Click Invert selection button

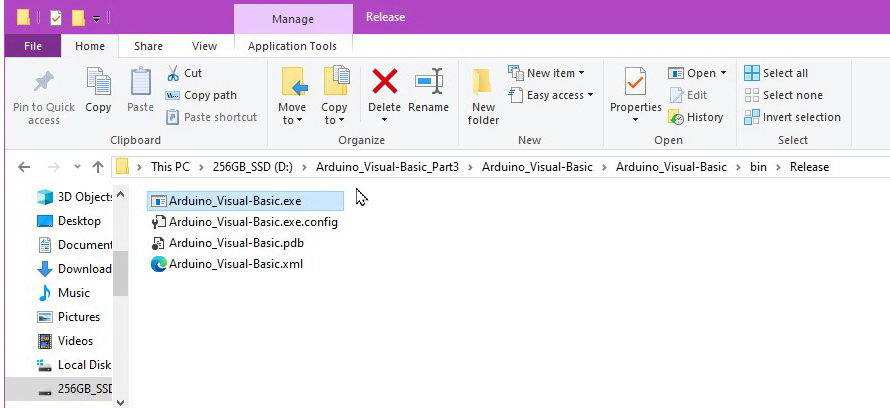pos(792,117)
